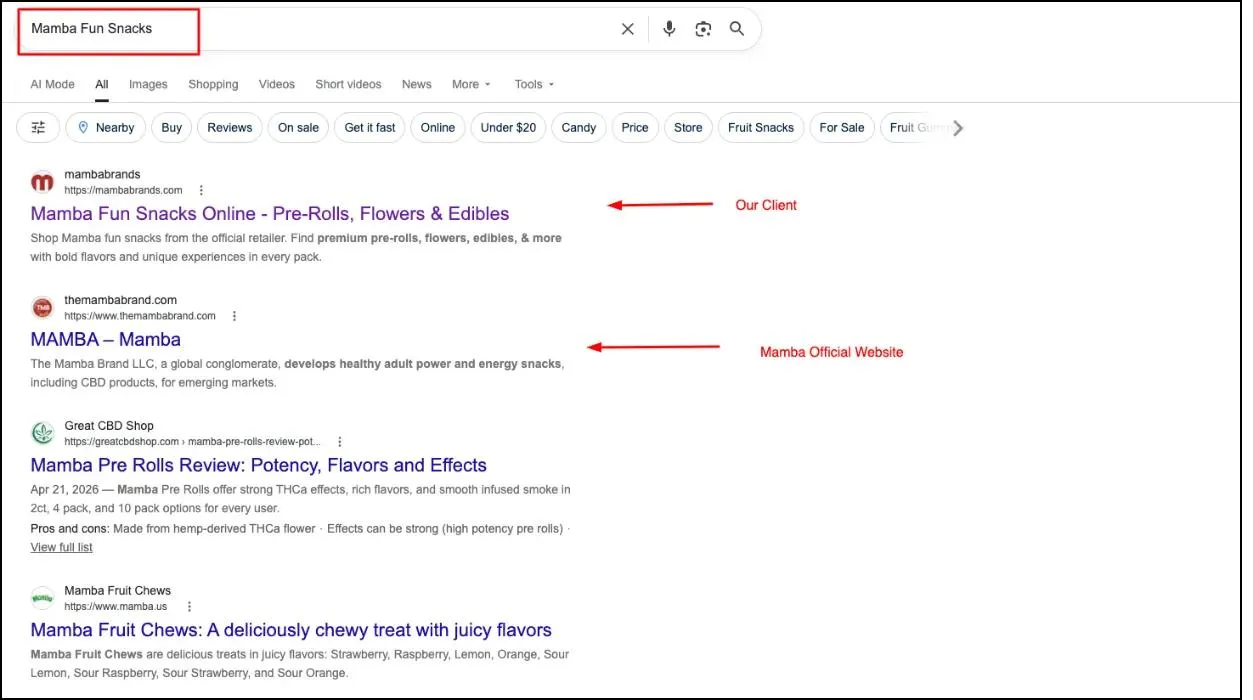This screenshot has width=1253, height=700.
Task: Expand the More search categories dropdown
Action: (x=471, y=85)
